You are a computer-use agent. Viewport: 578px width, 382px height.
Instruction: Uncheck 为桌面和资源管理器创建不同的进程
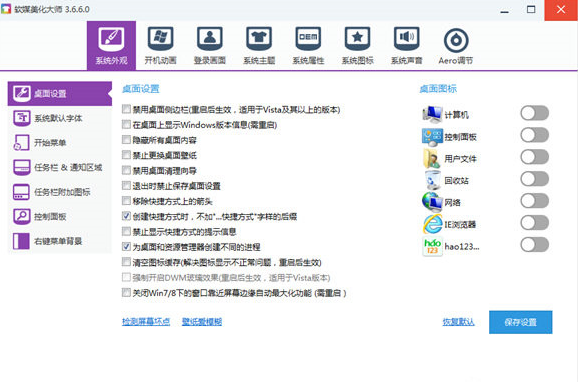[x=126, y=246]
